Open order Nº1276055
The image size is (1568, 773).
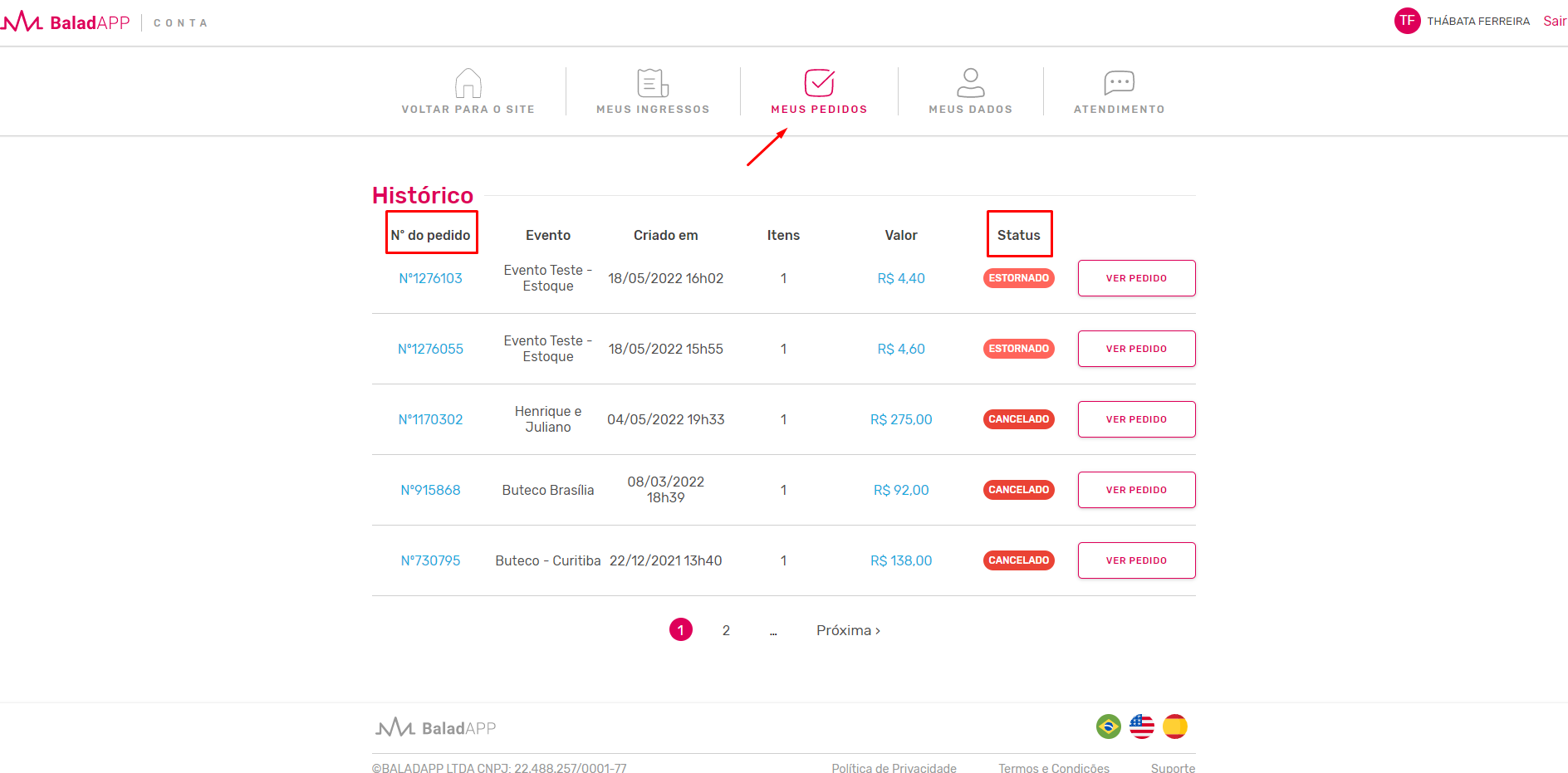[x=430, y=349]
